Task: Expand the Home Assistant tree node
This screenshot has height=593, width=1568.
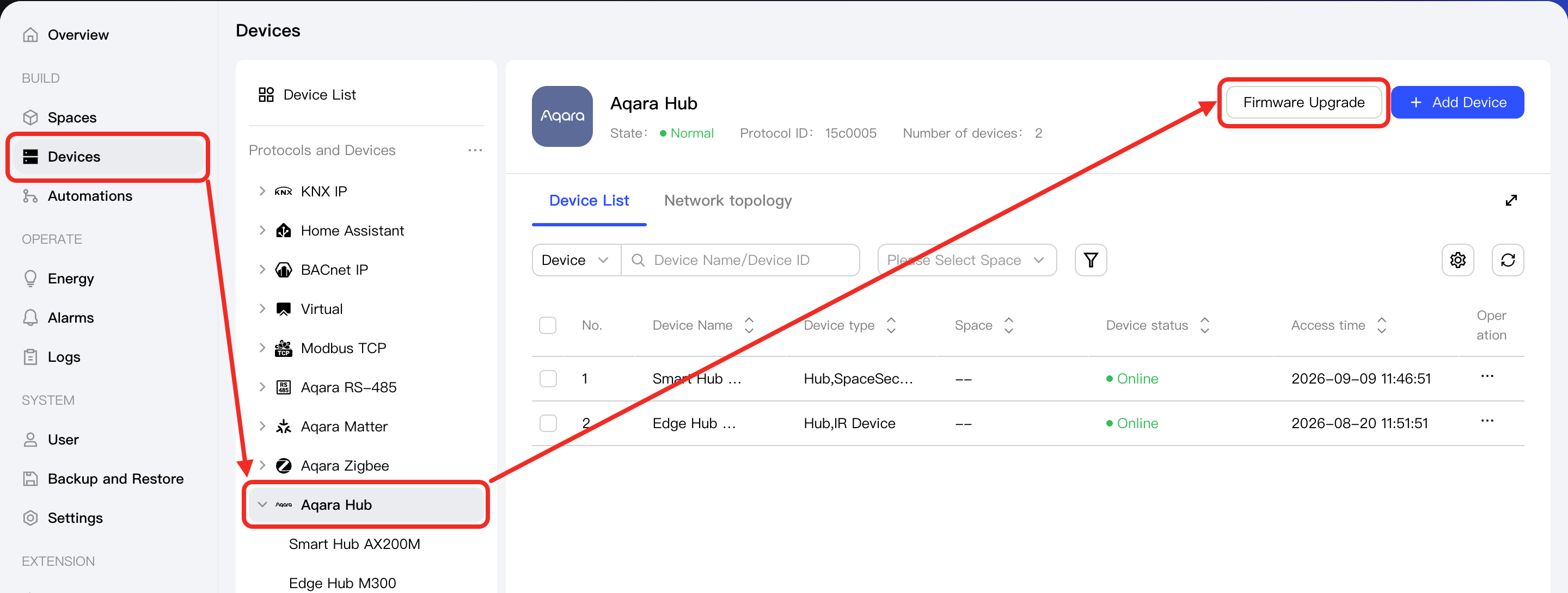Action: point(262,231)
